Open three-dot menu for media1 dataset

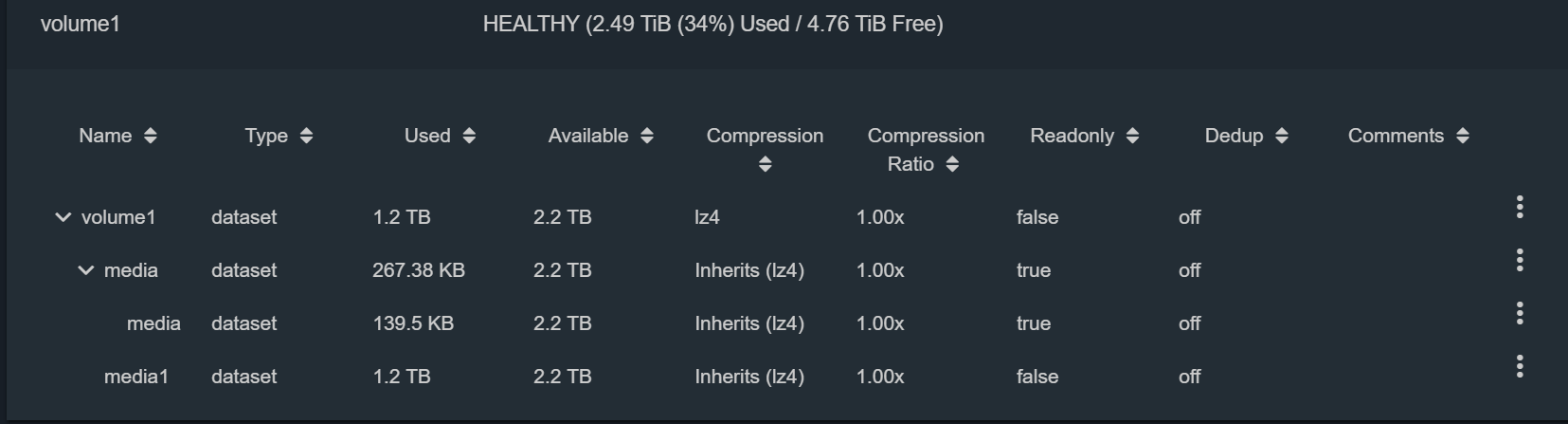1520,366
